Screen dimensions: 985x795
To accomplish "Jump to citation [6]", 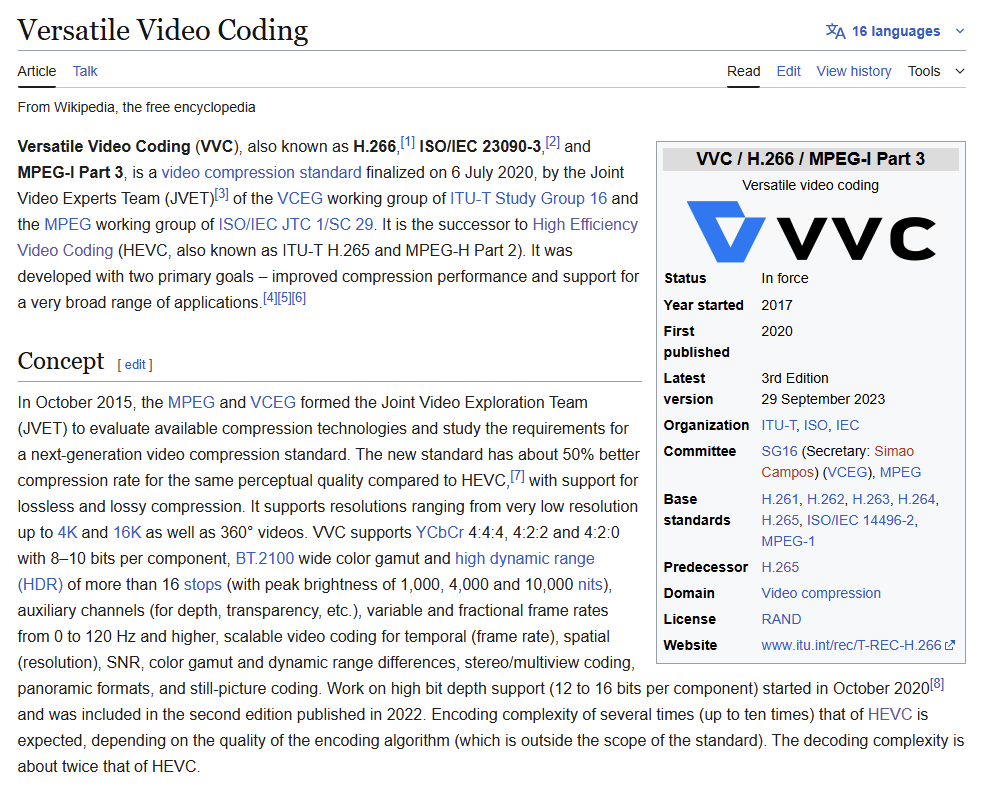I will 299,298.
